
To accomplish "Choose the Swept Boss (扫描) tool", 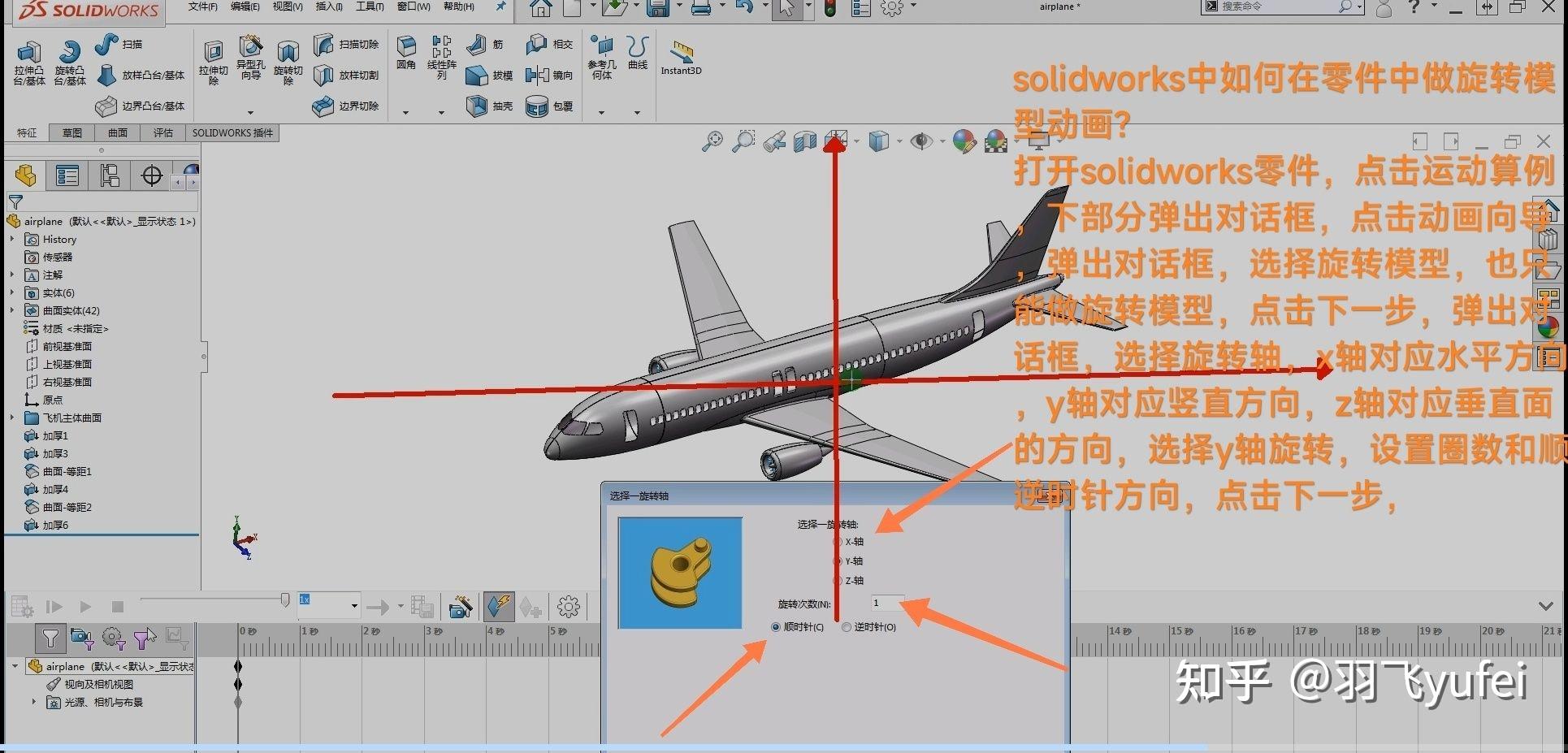I will pos(119,44).
